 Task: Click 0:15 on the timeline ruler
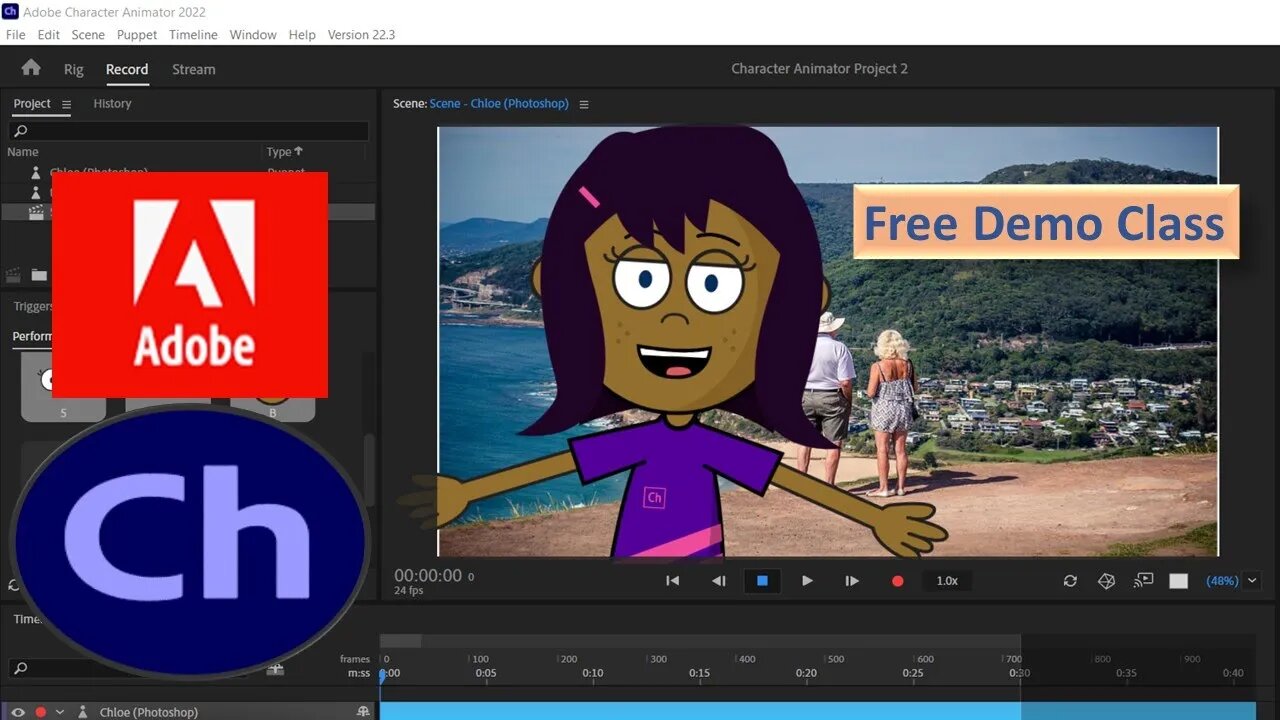click(700, 673)
